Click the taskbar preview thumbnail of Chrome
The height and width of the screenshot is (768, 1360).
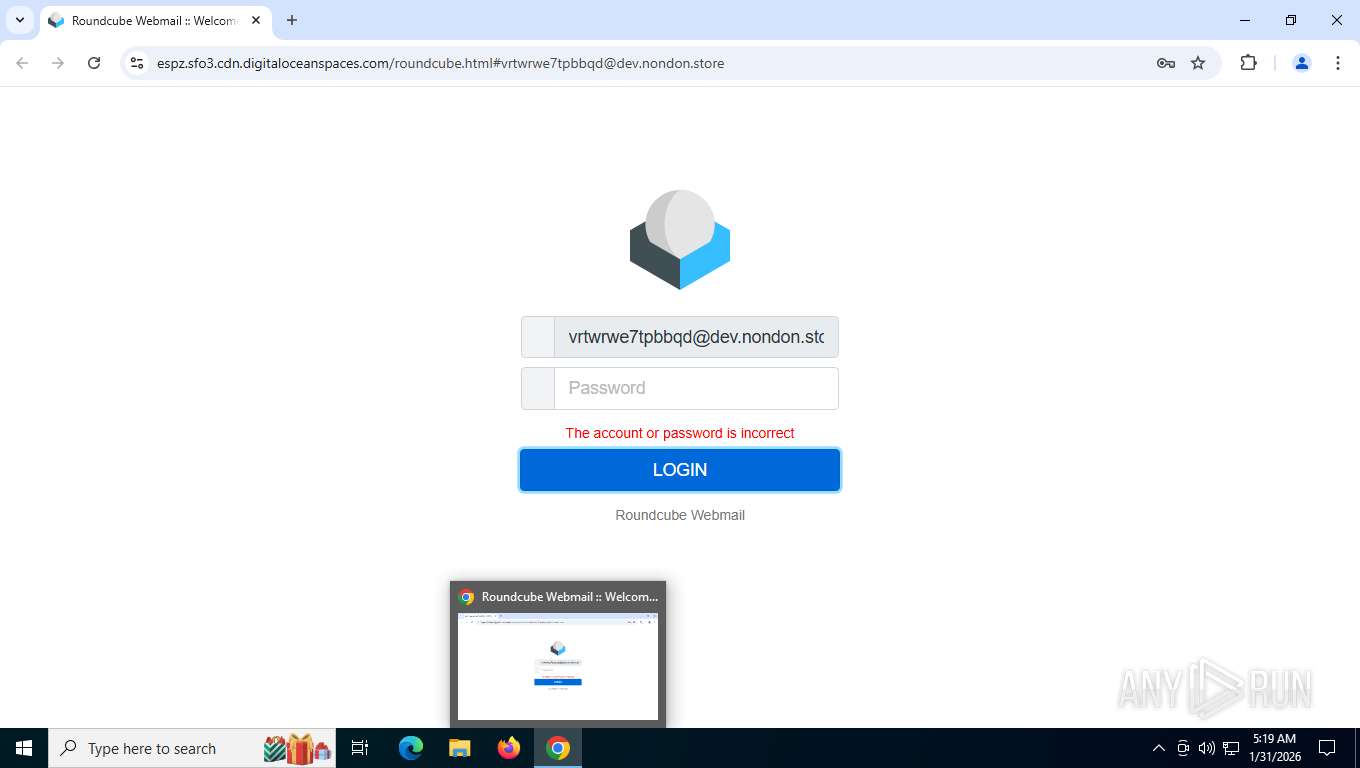(558, 666)
